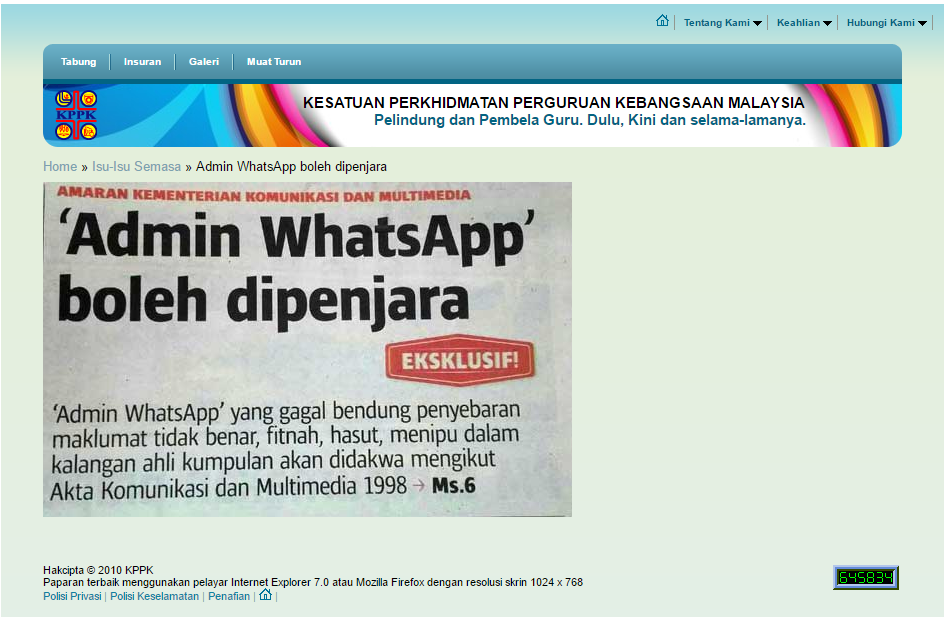This screenshot has width=948, height=624.
Task: Follow the Home breadcrumb link
Action: click(60, 167)
